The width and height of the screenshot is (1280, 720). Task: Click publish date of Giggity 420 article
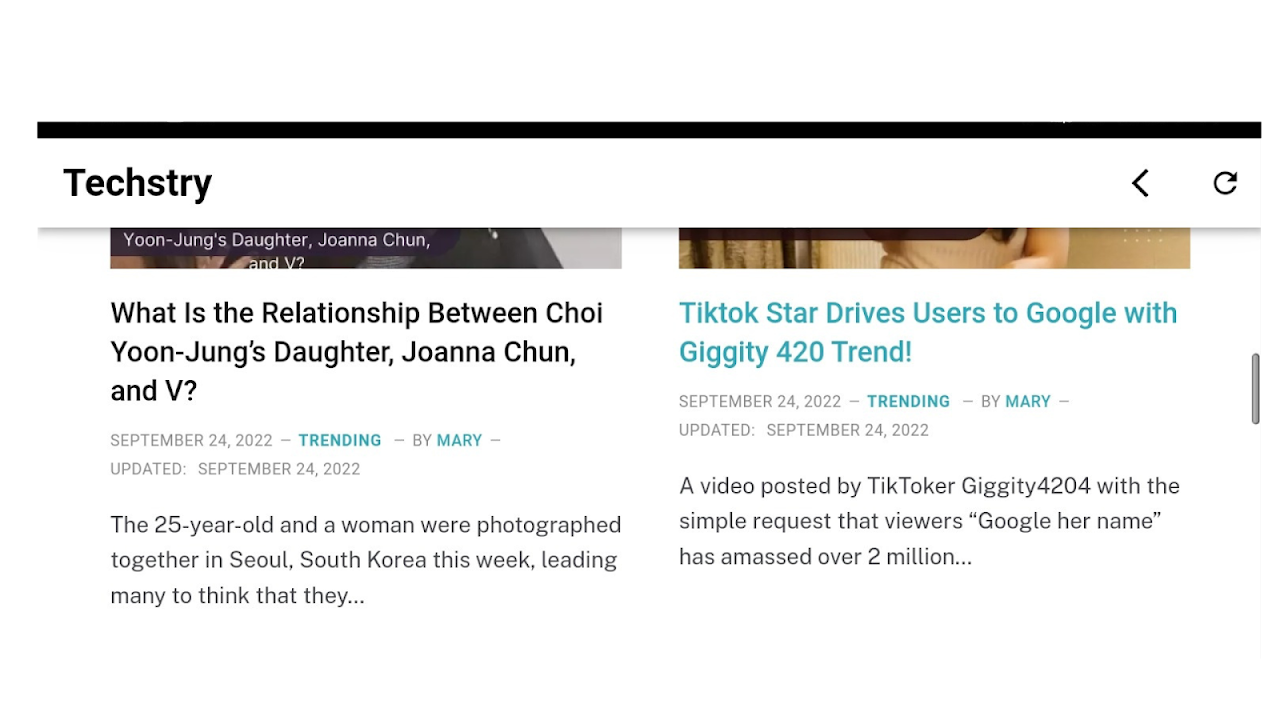click(x=759, y=401)
